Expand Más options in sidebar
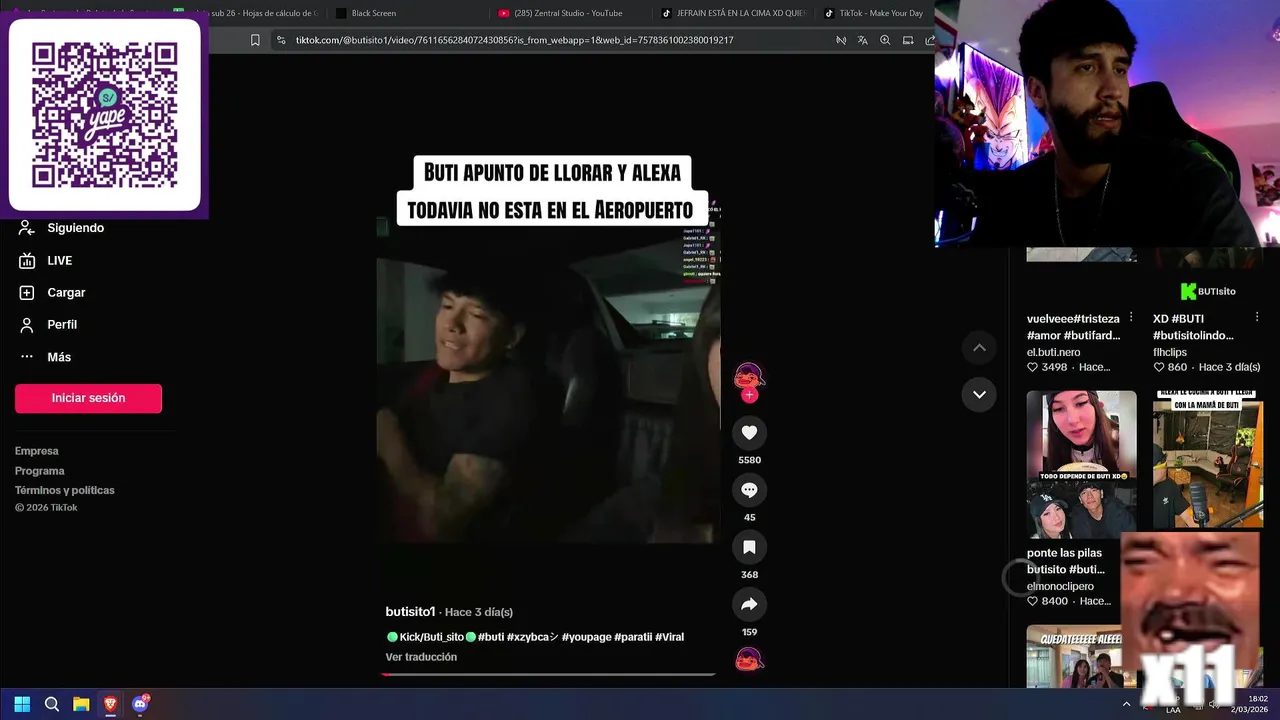This screenshot has height=720, width=1280. 45,357
